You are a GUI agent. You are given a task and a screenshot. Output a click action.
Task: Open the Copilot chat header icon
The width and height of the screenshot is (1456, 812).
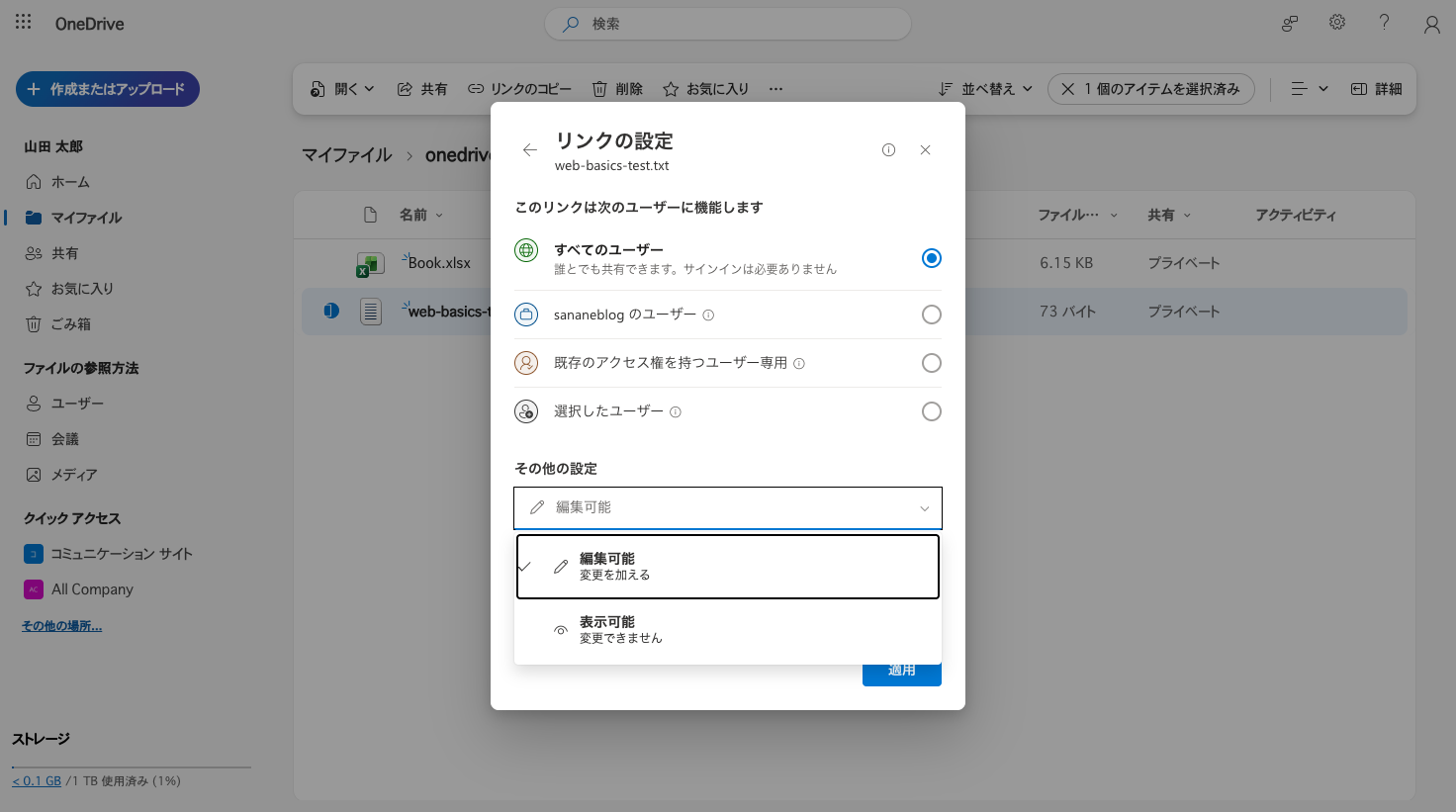1290,23
